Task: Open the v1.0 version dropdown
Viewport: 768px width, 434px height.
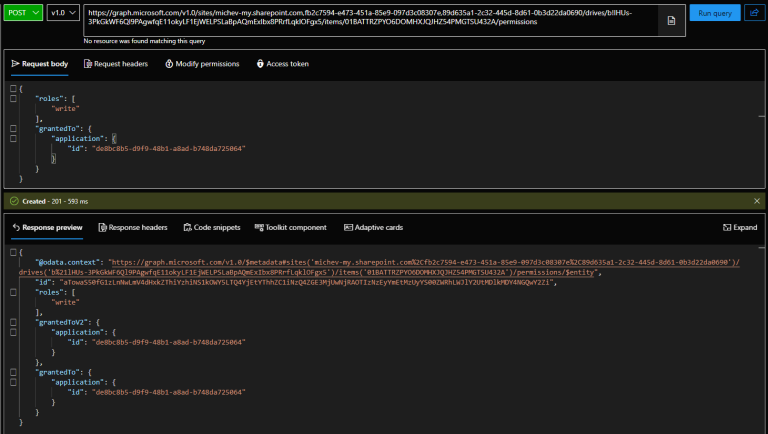Action: (x=63, y=13)
